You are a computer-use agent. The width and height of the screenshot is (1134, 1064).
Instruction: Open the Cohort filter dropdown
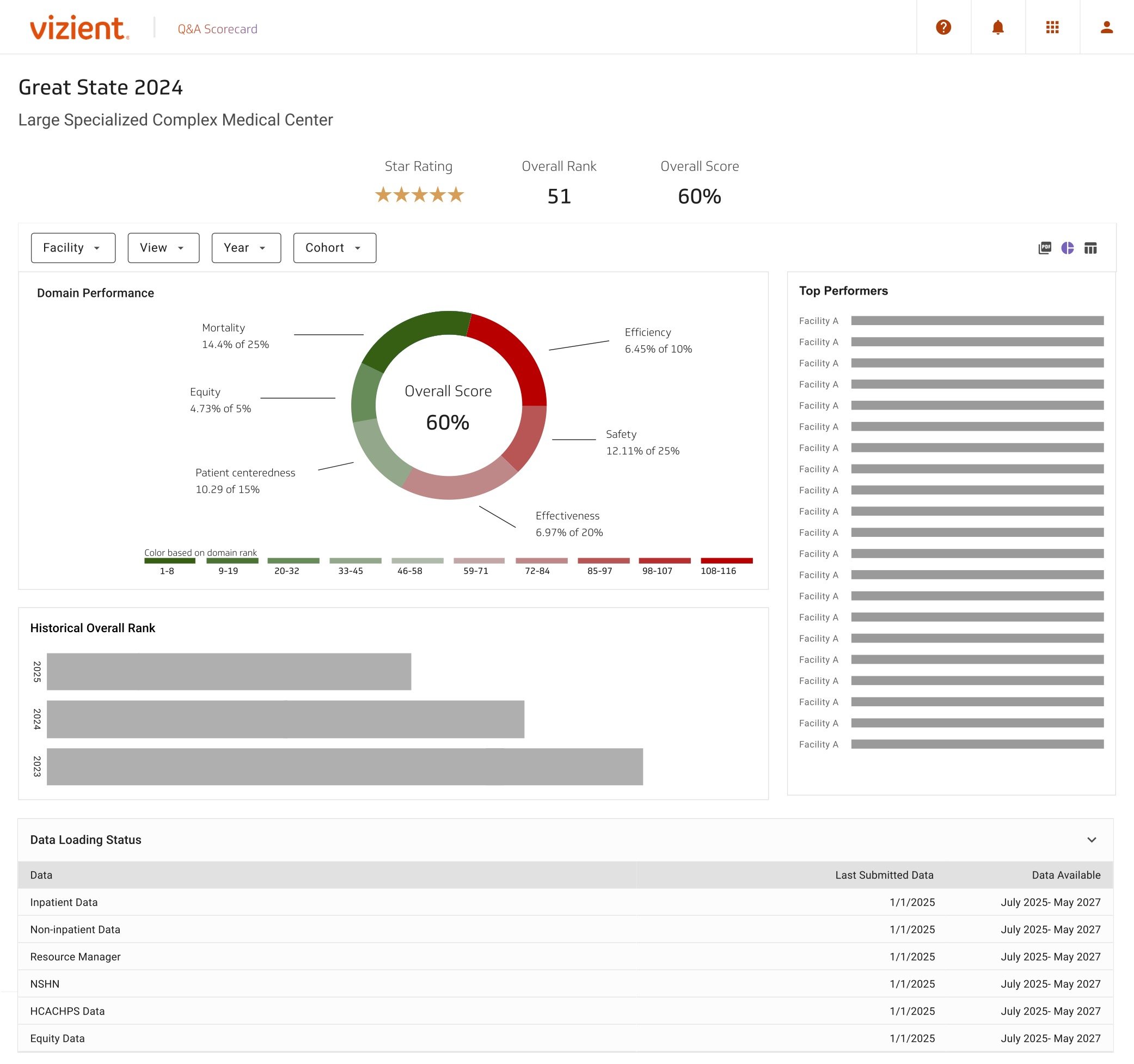tap(334, 248)
